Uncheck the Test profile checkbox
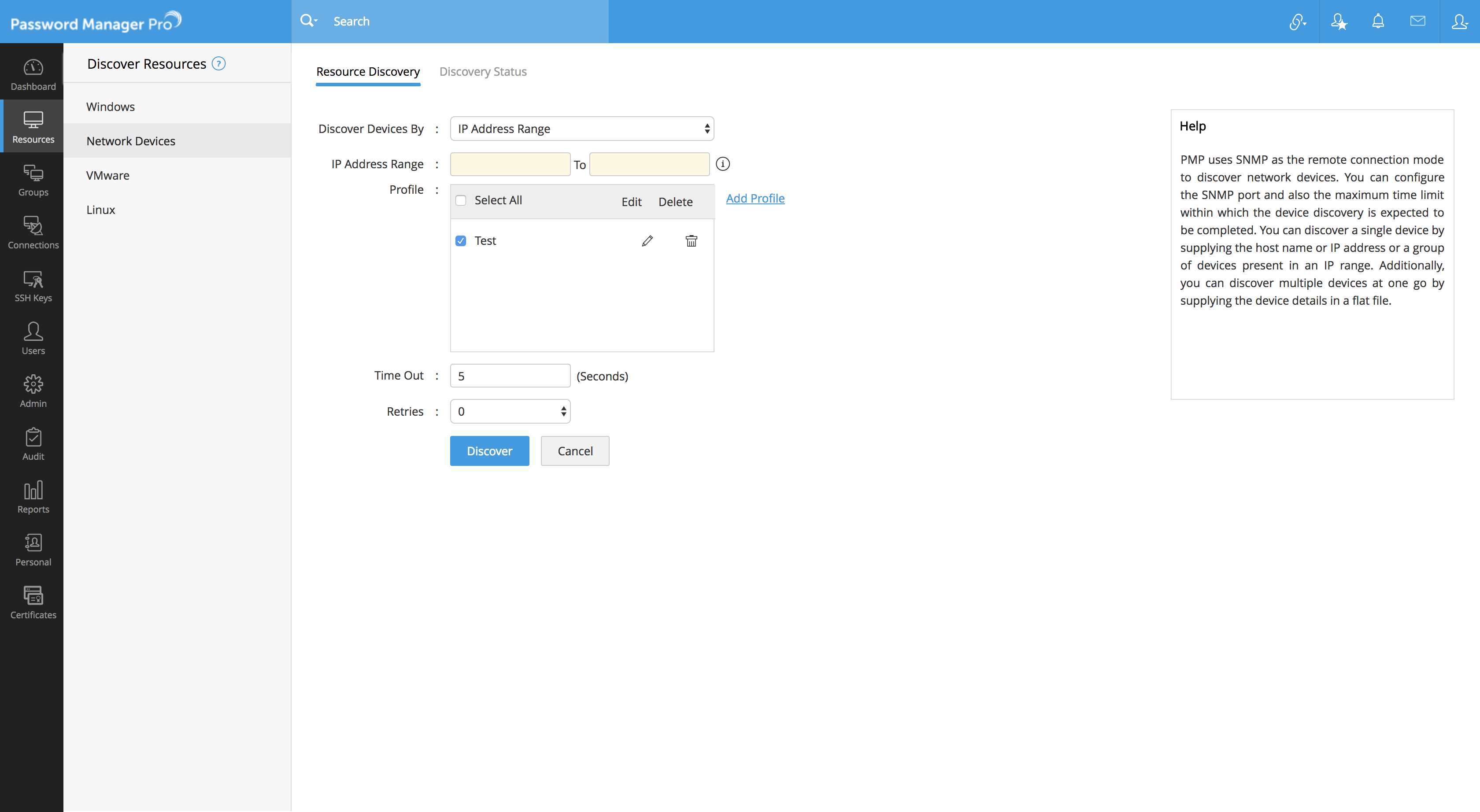The image size is (1480, 812). [461, 240]
